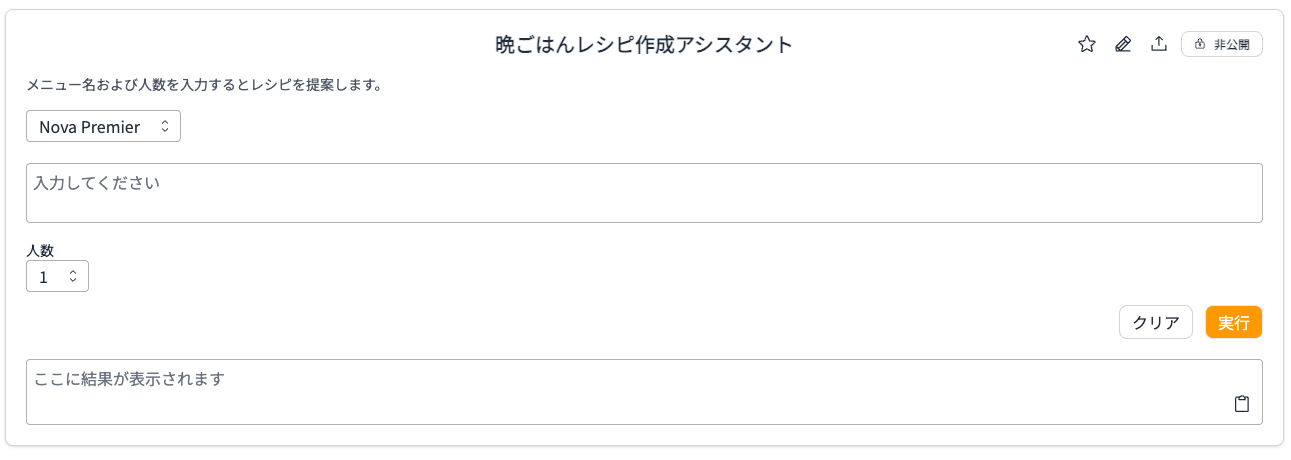The image size is (1291, 460).
Task: Focus the 入力してください text box
Action: point(644,193)
